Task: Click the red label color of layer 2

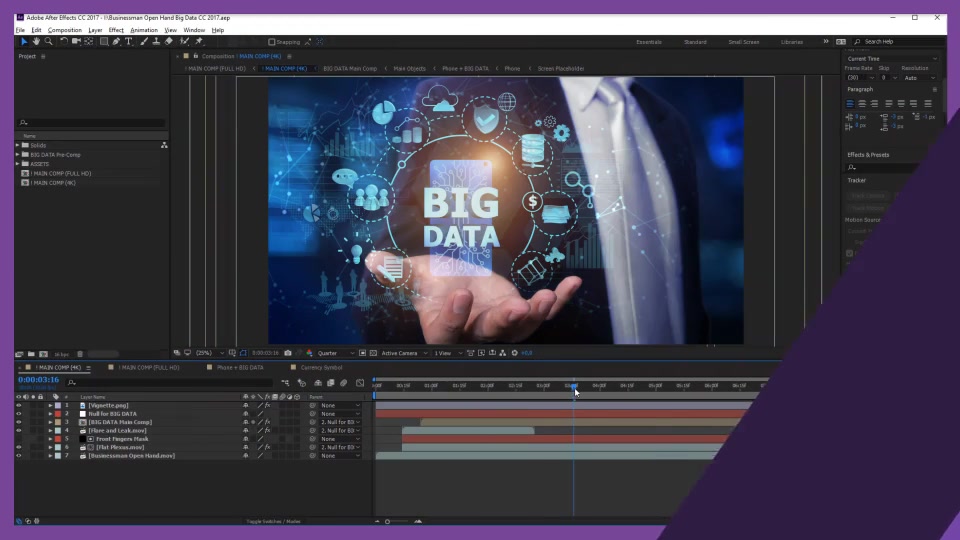Action: [x=58, y=414]
